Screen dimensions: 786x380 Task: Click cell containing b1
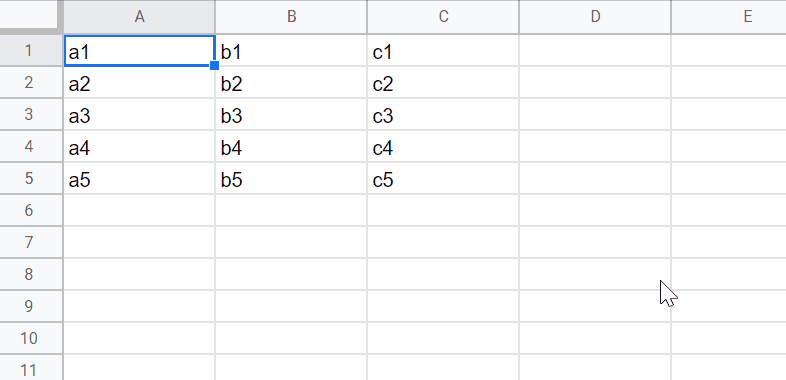pyautogui.click(x=291, y=51)
